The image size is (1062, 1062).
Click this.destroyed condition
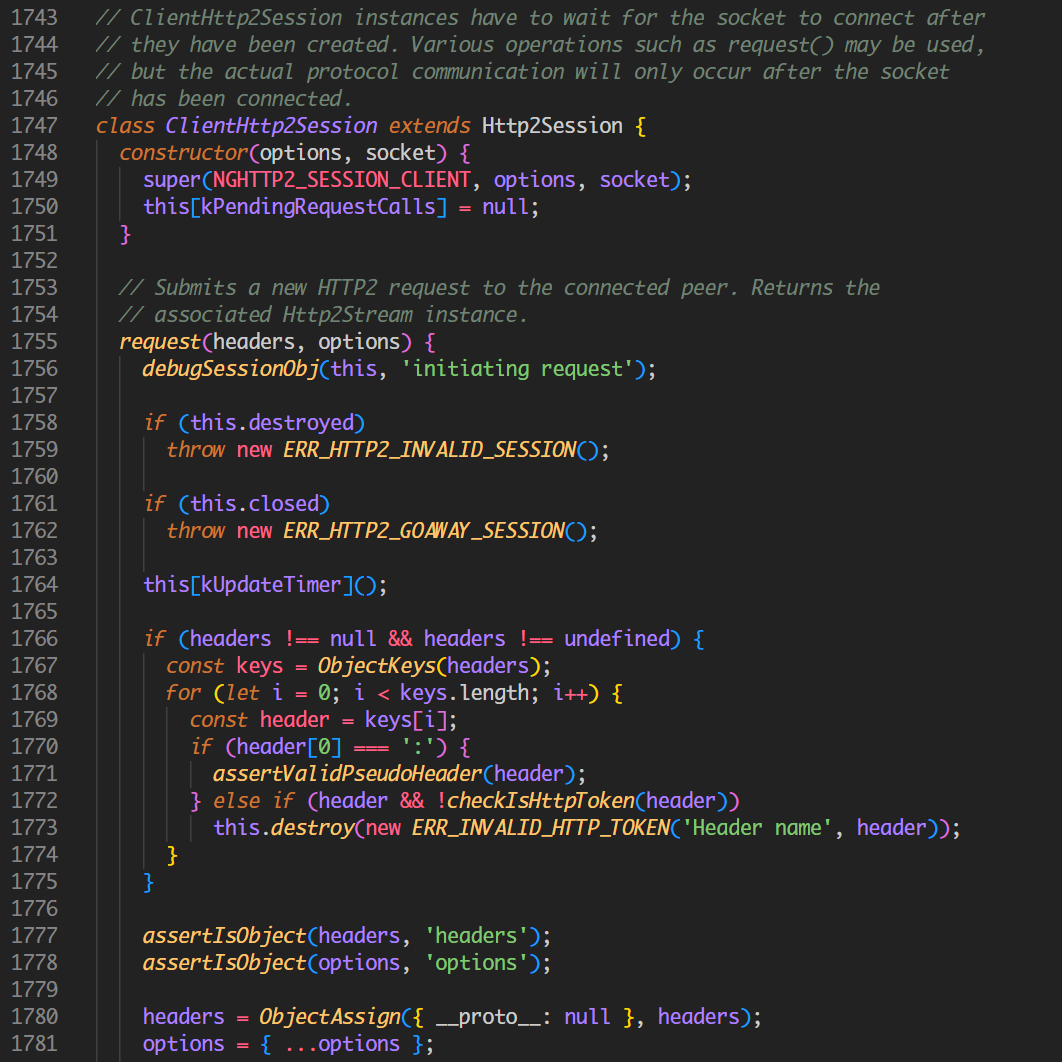(x=272, y=423)
